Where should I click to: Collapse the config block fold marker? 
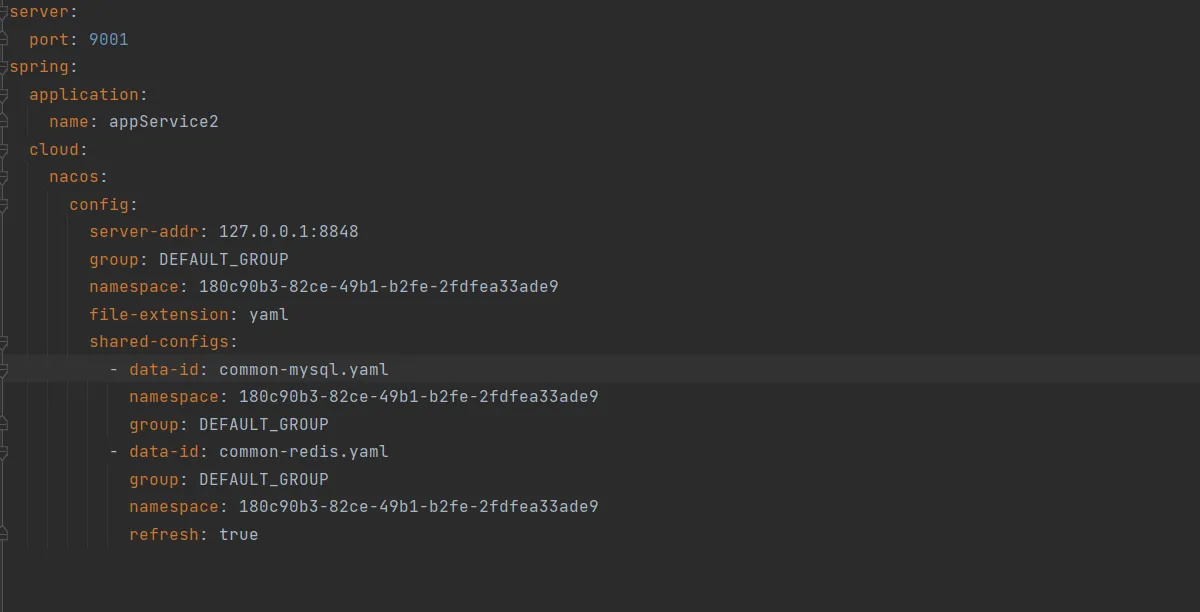[3, 205]
